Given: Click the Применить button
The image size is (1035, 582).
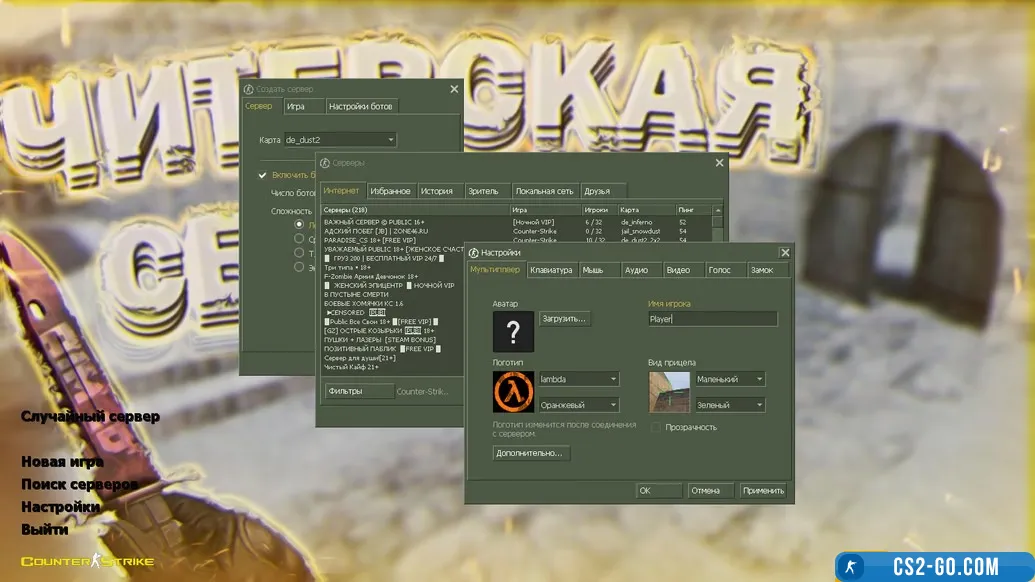Looking at the screenshot, I should 763,491.
